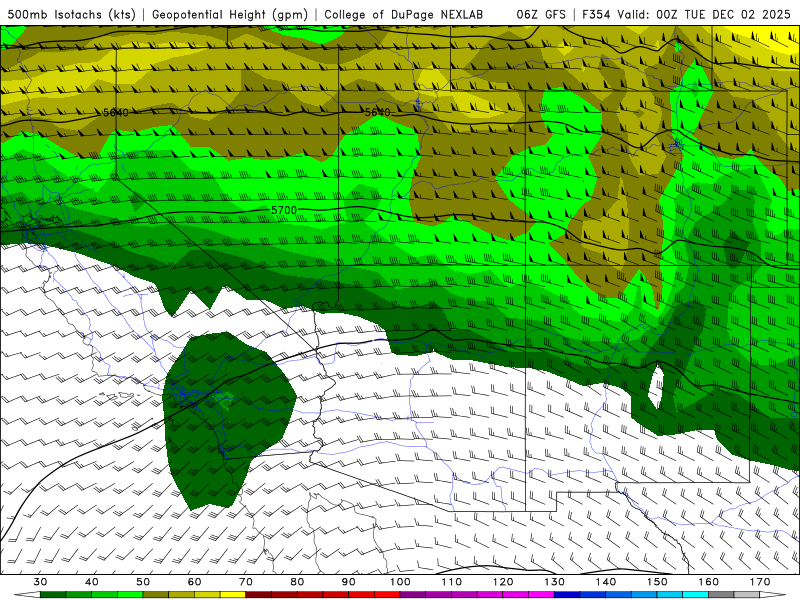Select the bright yellow swatch ending at 70

tap(233, 595)
